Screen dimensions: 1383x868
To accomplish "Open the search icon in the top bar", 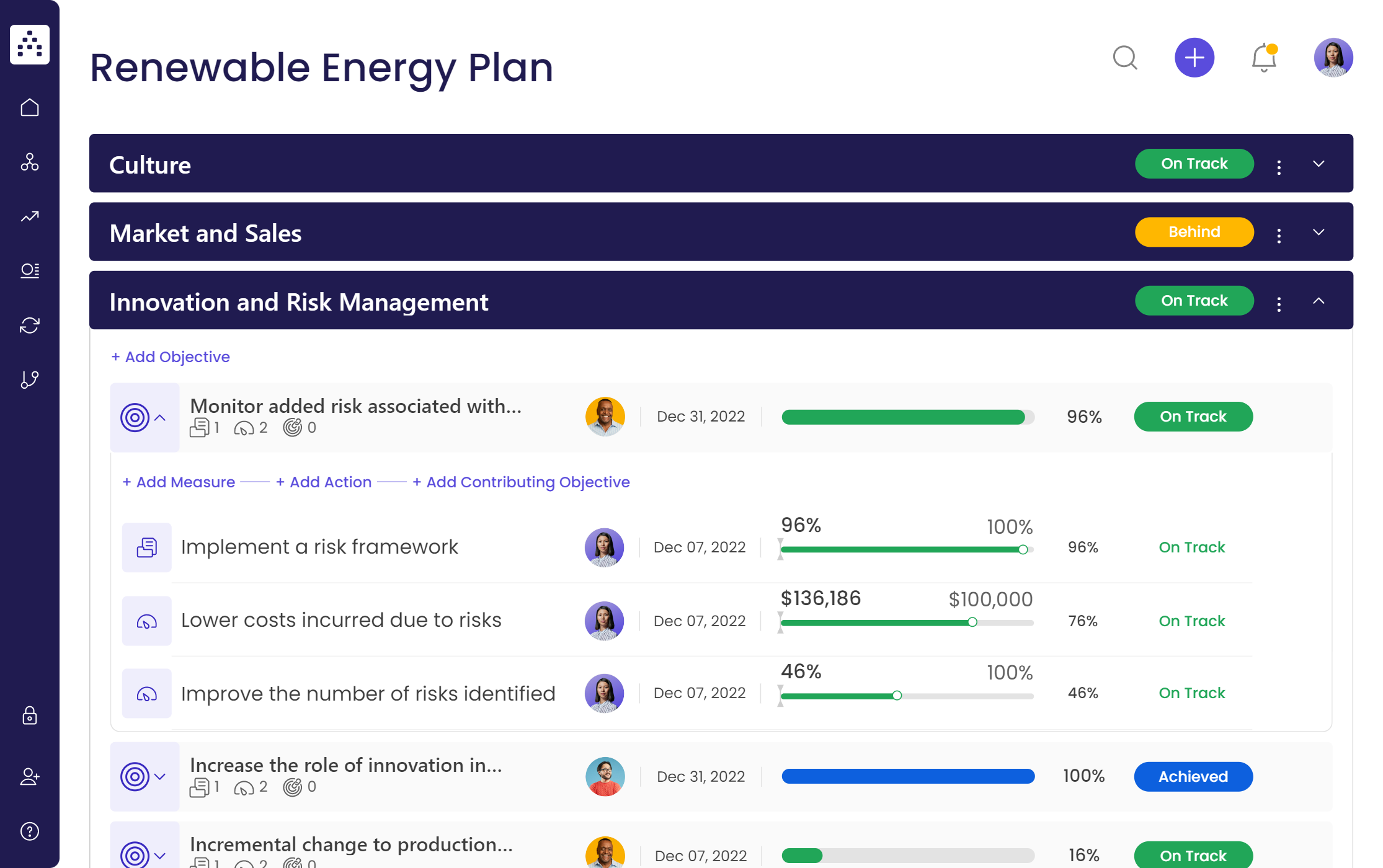I will (x=1126, y=58).
